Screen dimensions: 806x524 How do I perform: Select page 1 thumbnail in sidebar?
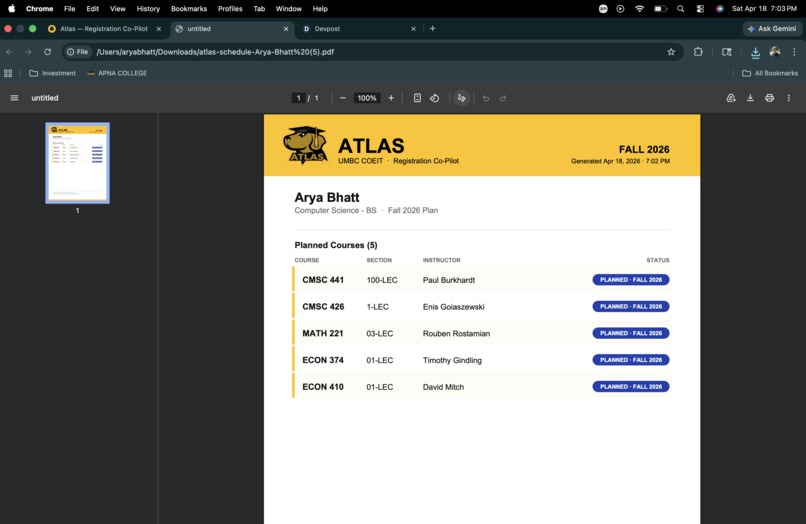(78, 163)
